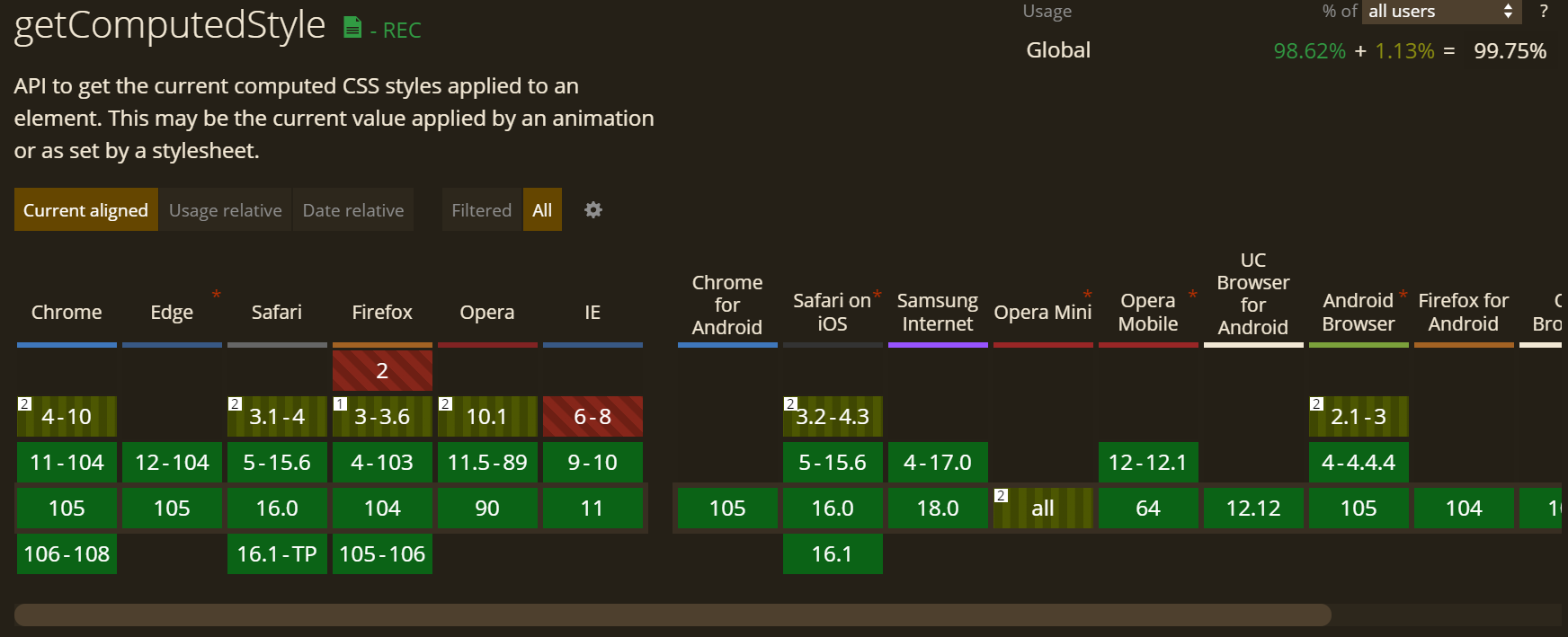Image resolution: width=1568 pixels, height=637 pixels.
Task: Select the IE 6-8 unsupported cell
Action: tap(592, 416)
